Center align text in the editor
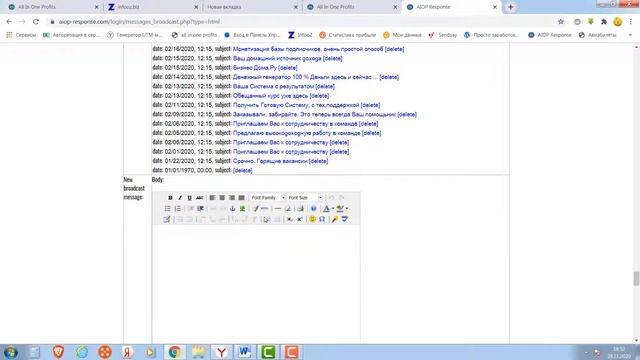 click(222, 198)
